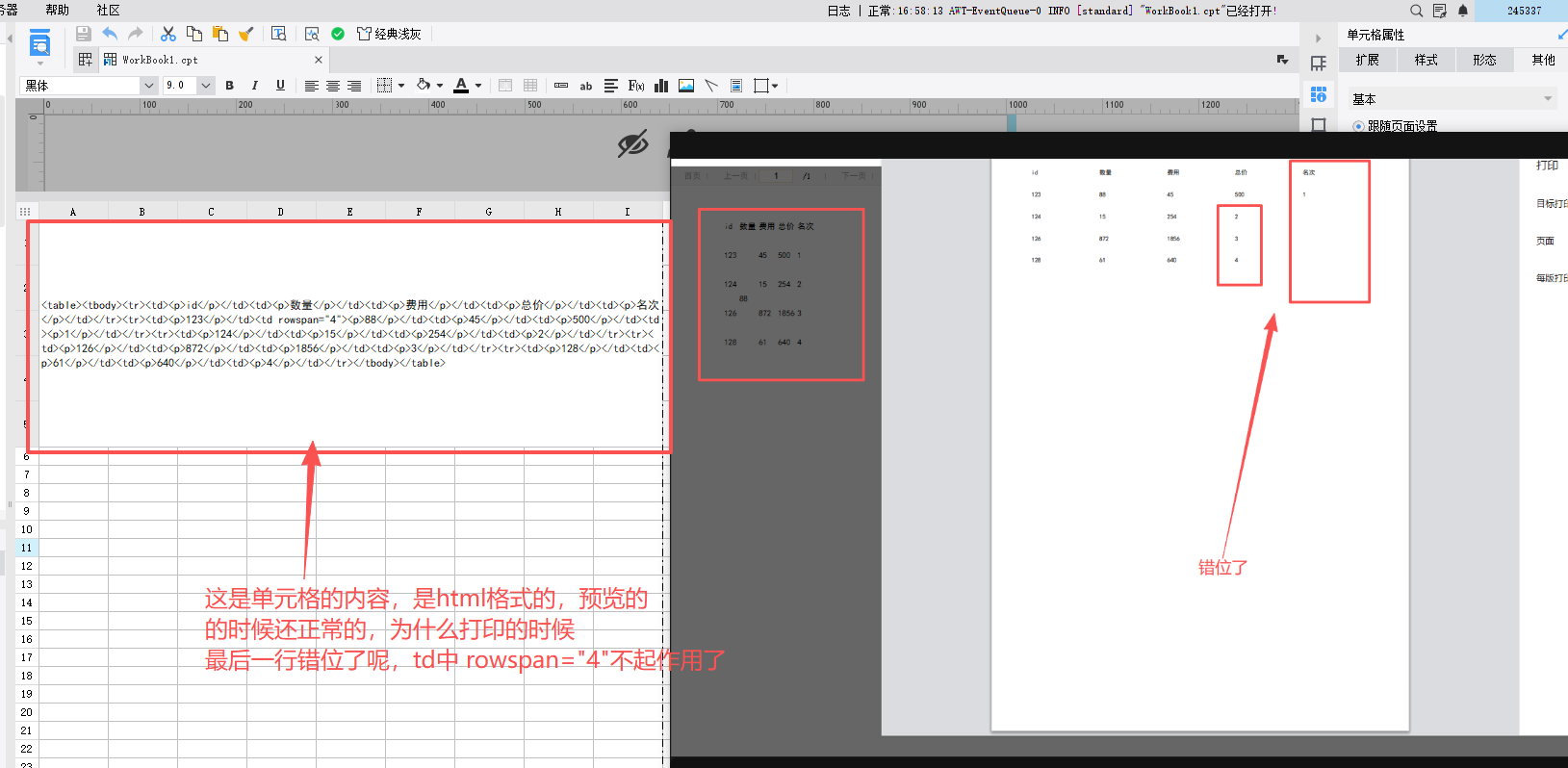Cut selection with the scissors icon

pos(168,34)
